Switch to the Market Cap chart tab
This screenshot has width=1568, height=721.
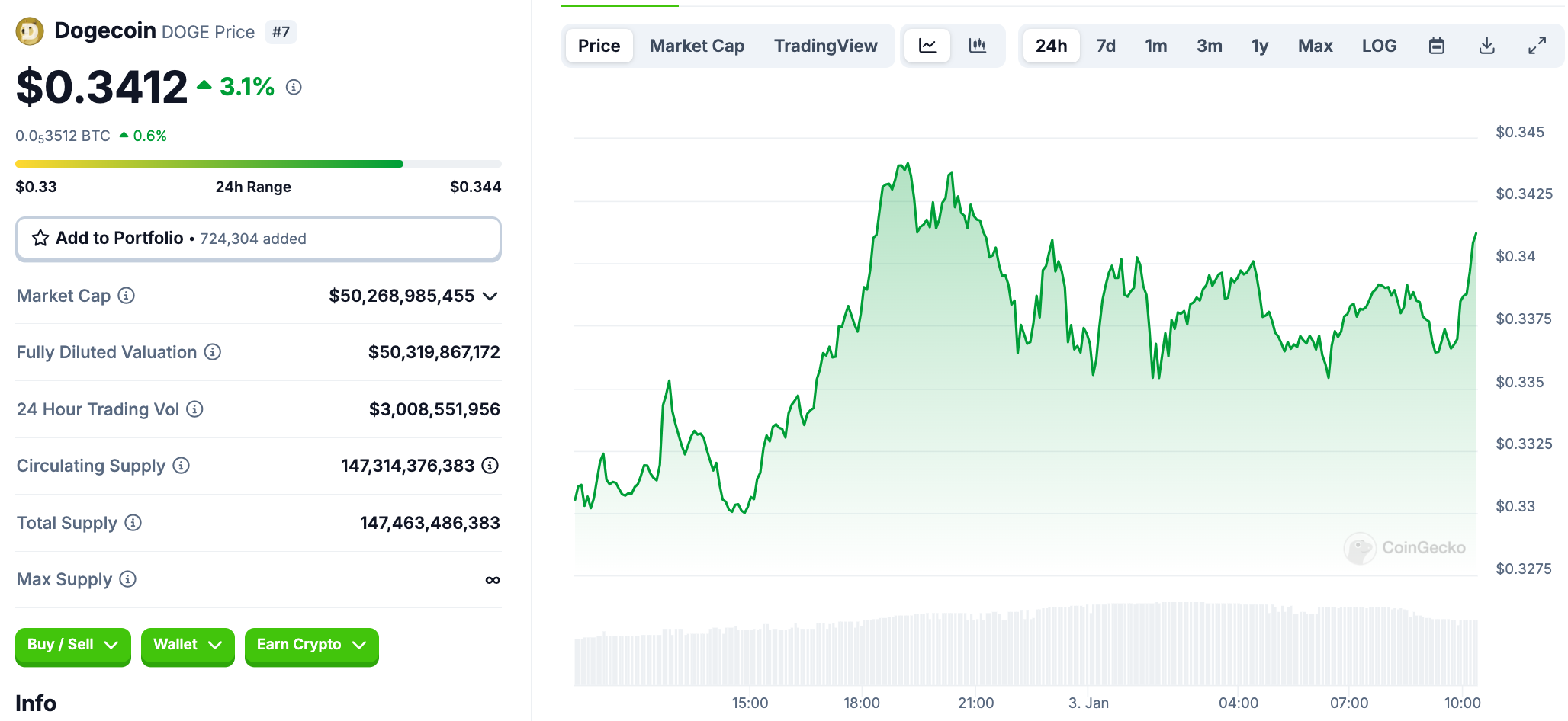tap(696, 46)
